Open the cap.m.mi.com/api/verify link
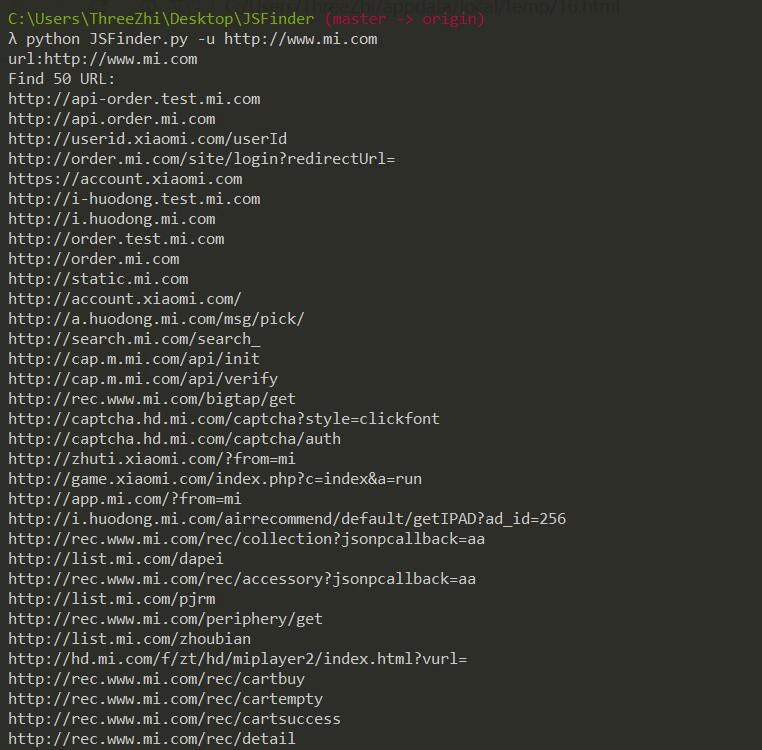This screenshot has width=762, height=750. point(143,379)
